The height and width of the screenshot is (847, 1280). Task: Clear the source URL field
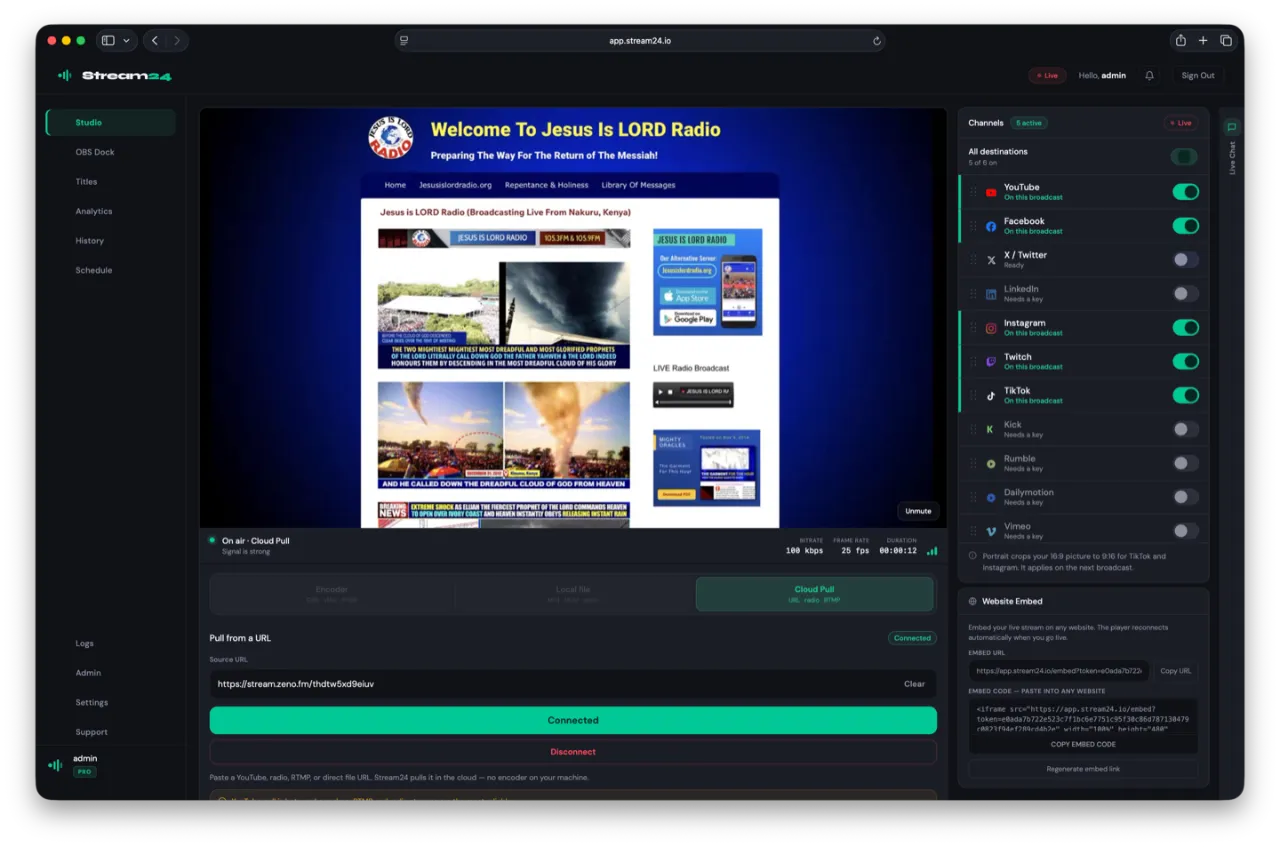click(914, 684)
